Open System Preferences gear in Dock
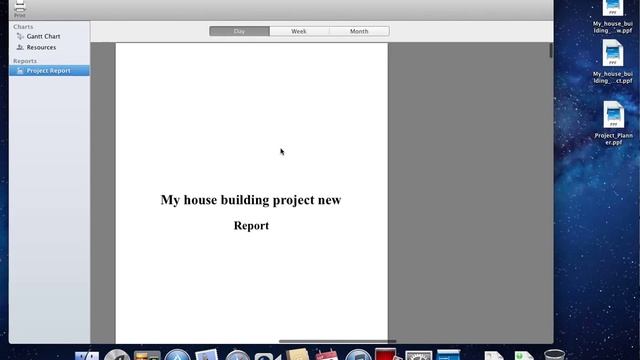640x360 pixels. pos(418,356)
